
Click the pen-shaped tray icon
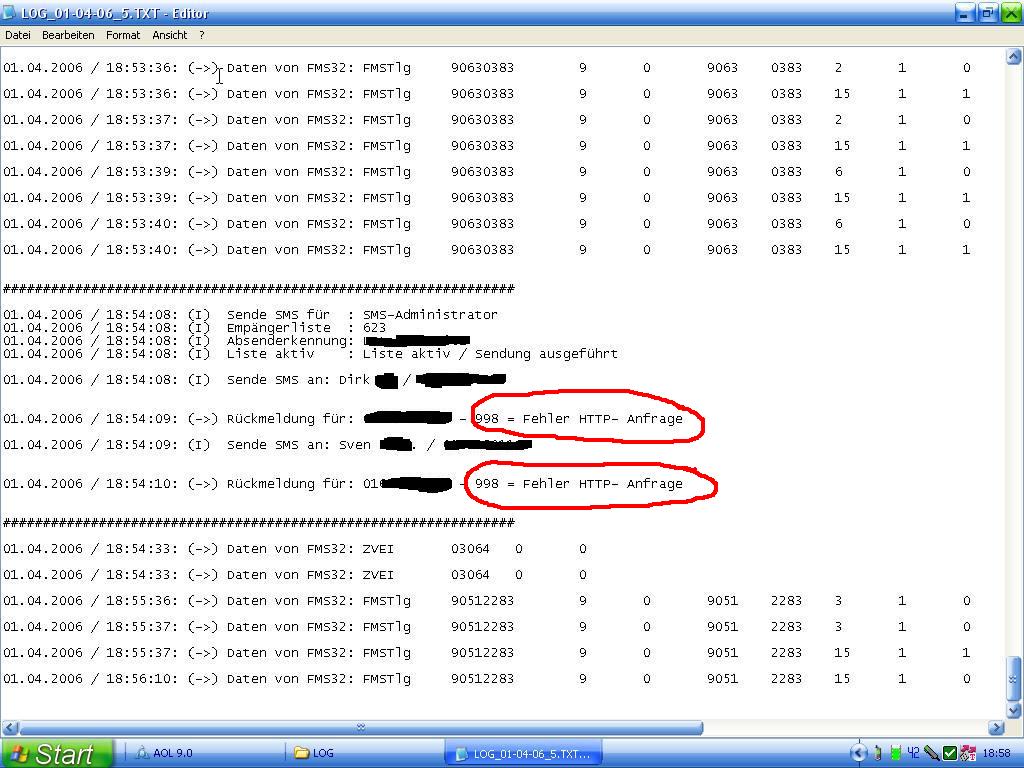click(931, 753)
